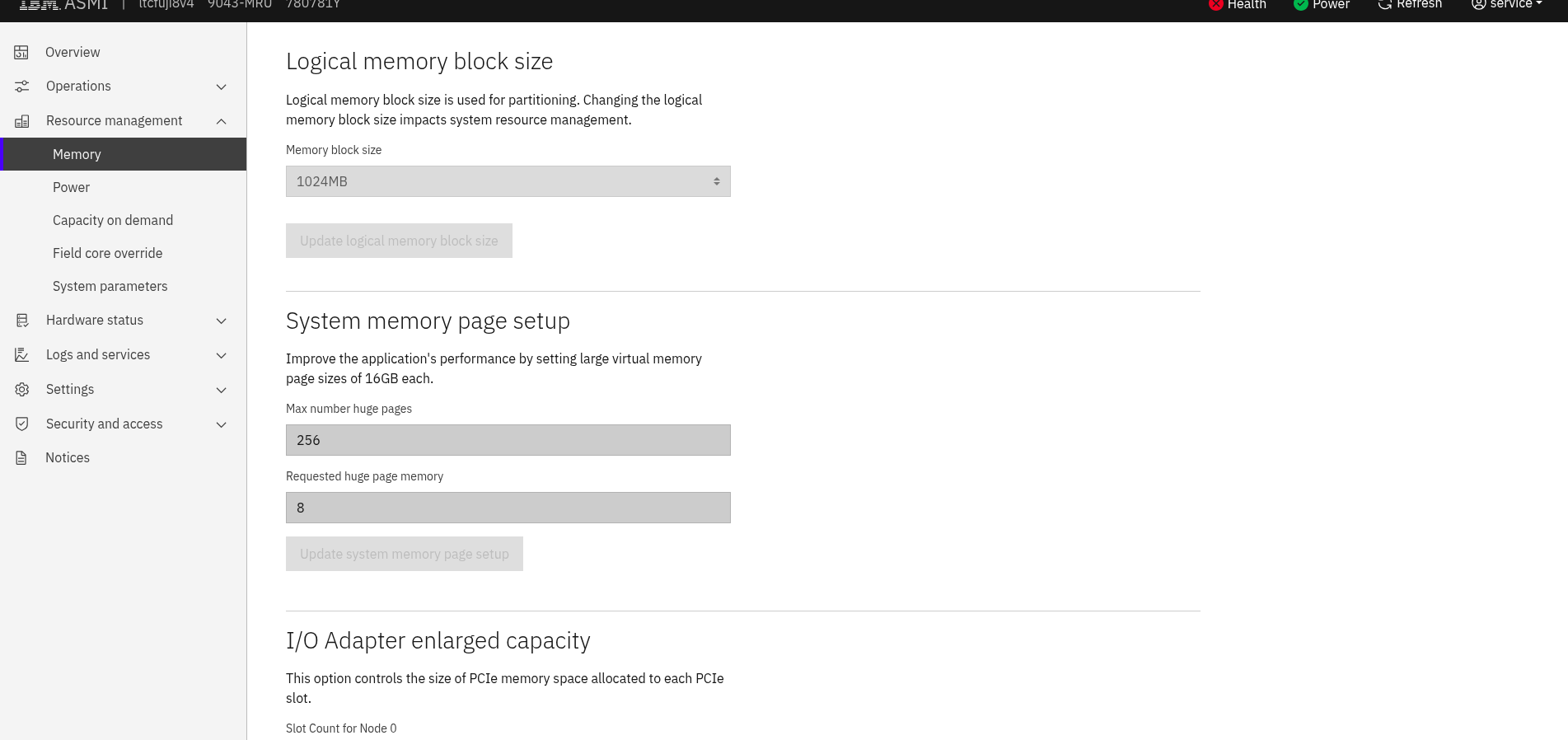1568x740 pixels.
Task: Click the Notices document icon
Action: pyautogui.click(x=21, y=458)
